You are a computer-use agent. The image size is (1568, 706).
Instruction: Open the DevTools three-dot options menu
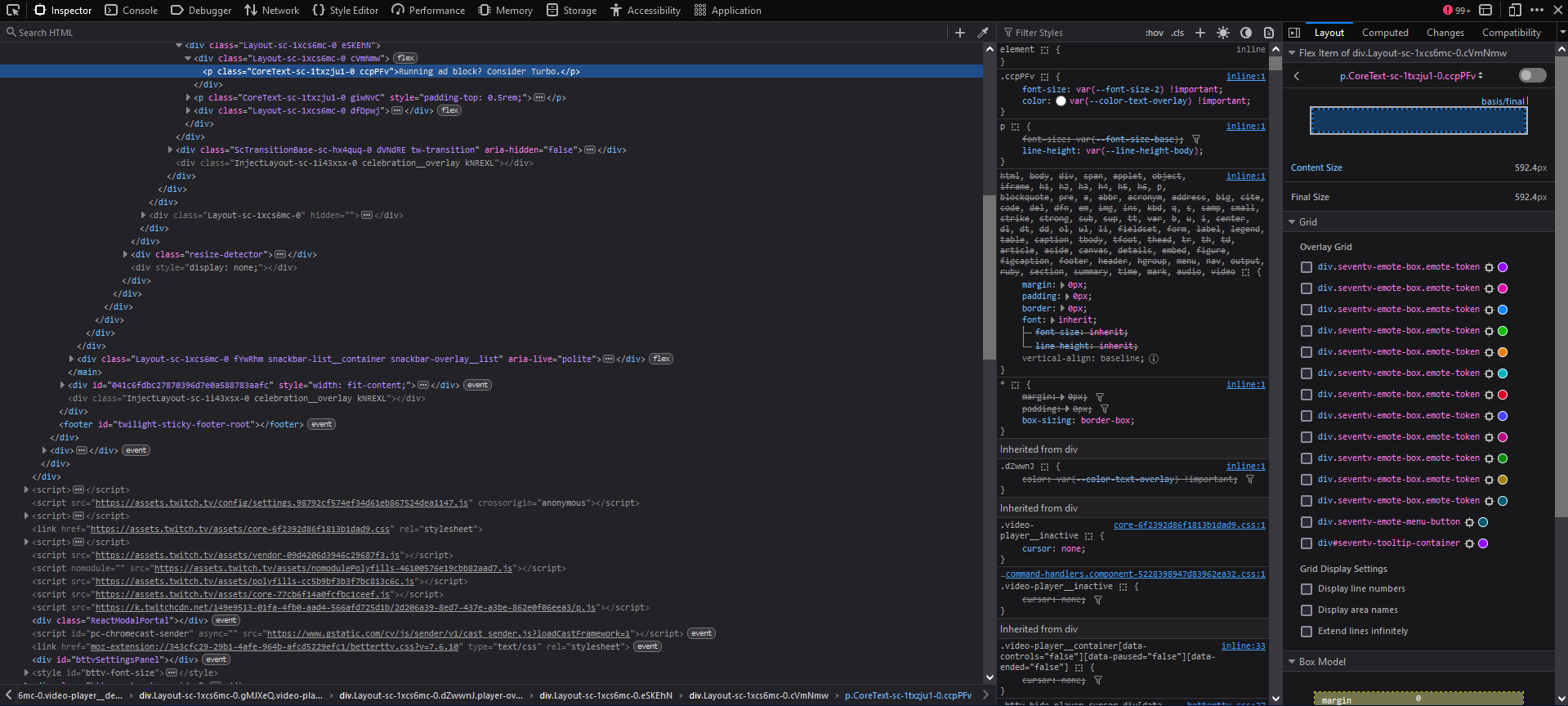pyautogui.click(x=1536, y=10)
